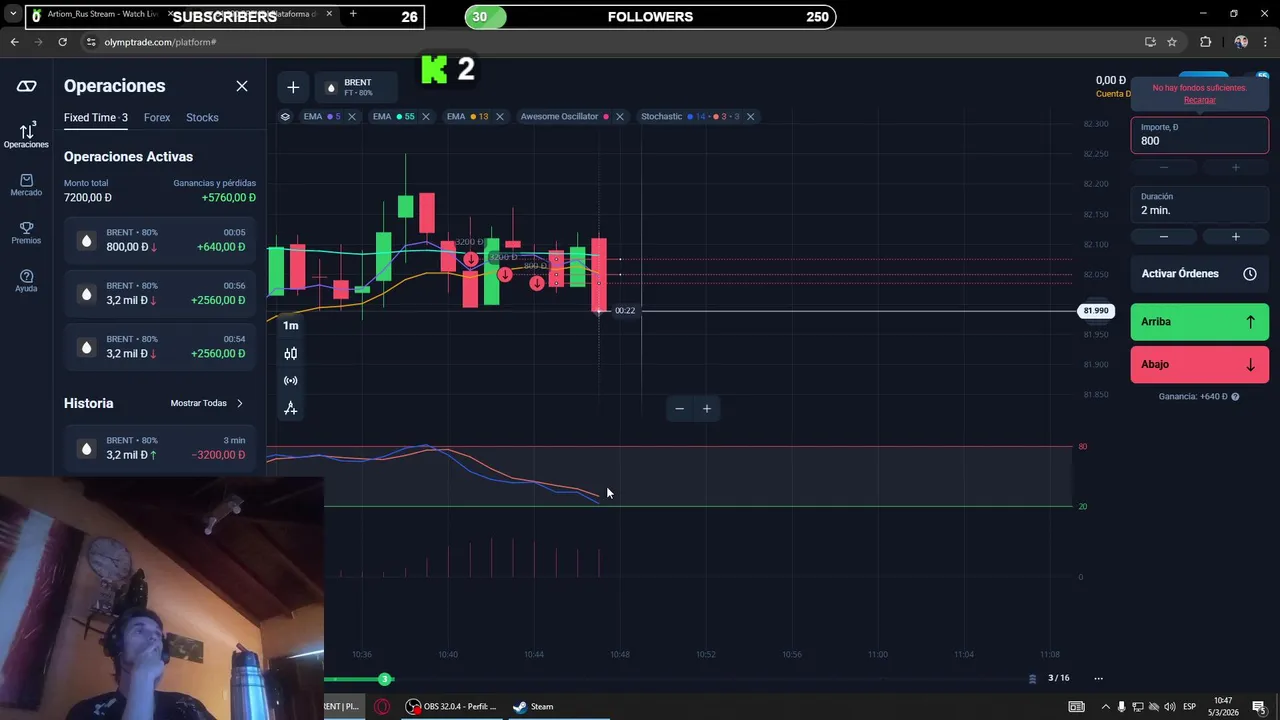Switch to the Forex tab
This screenshot has height=720, width=1280.
click(157, 117)
